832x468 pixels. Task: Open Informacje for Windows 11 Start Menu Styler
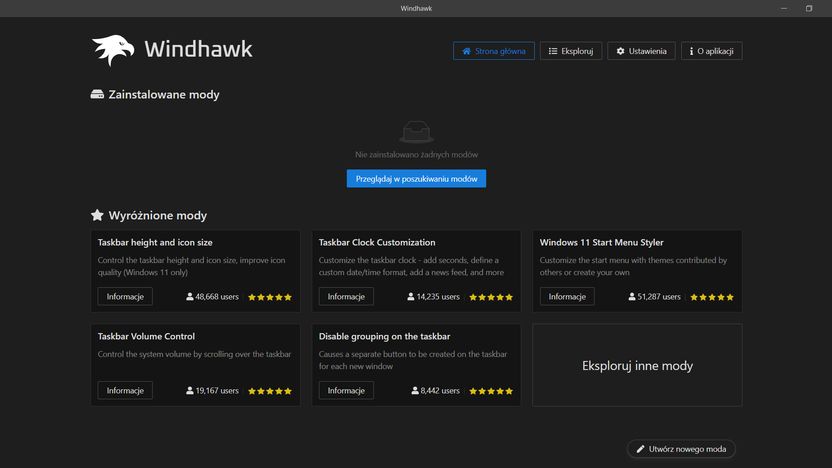coord(567,297)
